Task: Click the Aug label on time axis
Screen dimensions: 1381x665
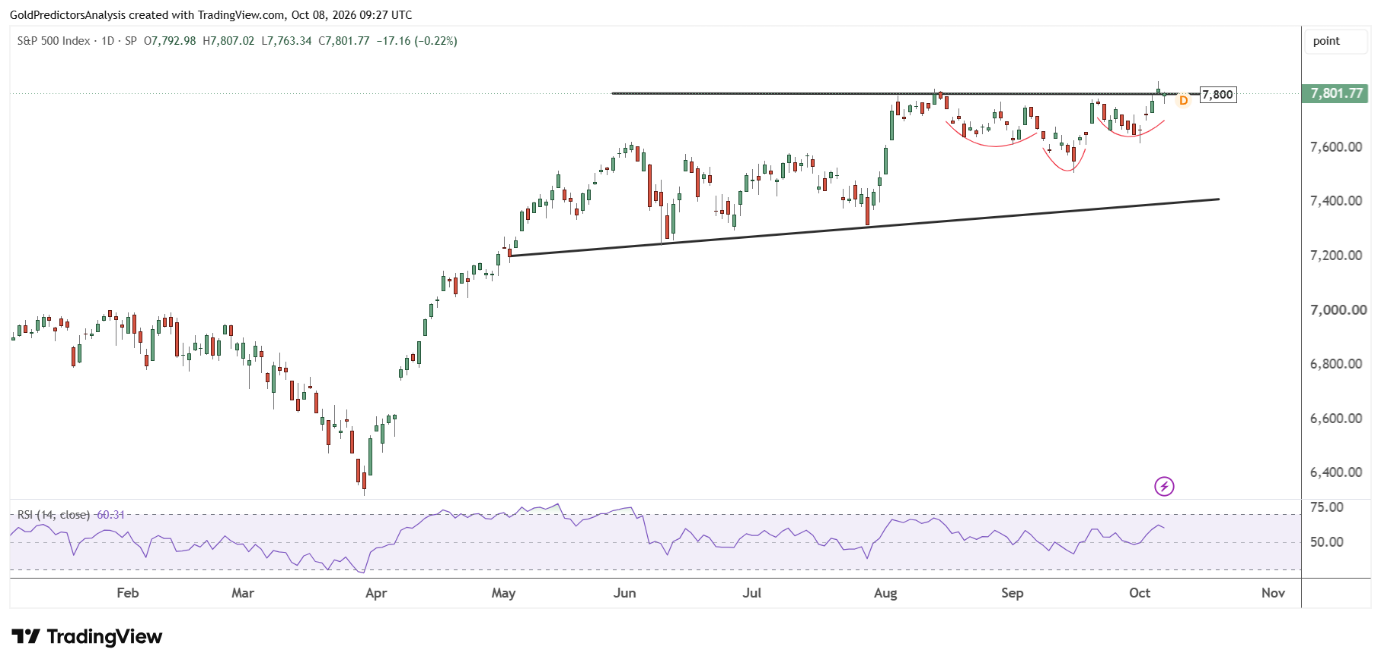Action: coord(885,593)
